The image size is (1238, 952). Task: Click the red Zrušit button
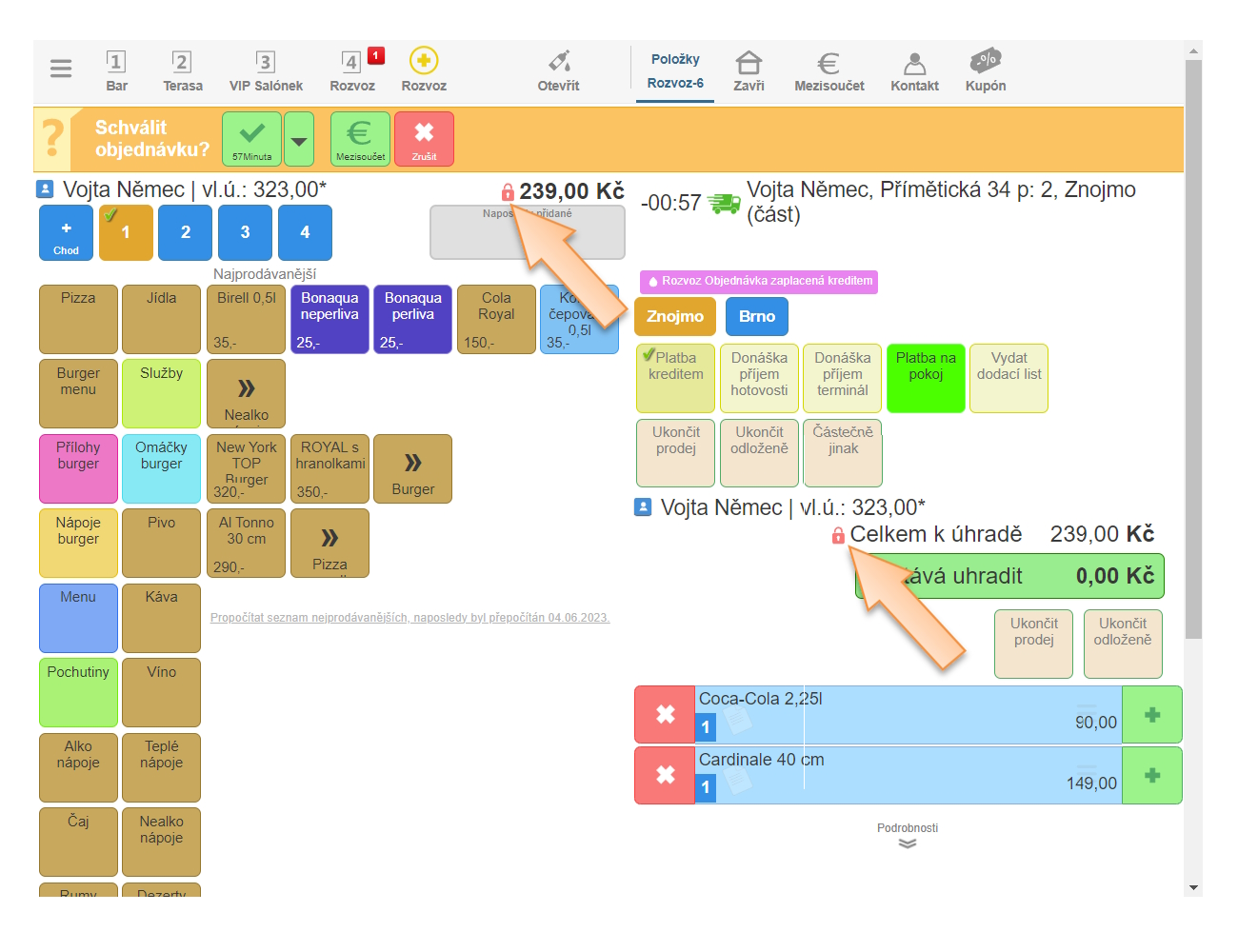(424, 139)
